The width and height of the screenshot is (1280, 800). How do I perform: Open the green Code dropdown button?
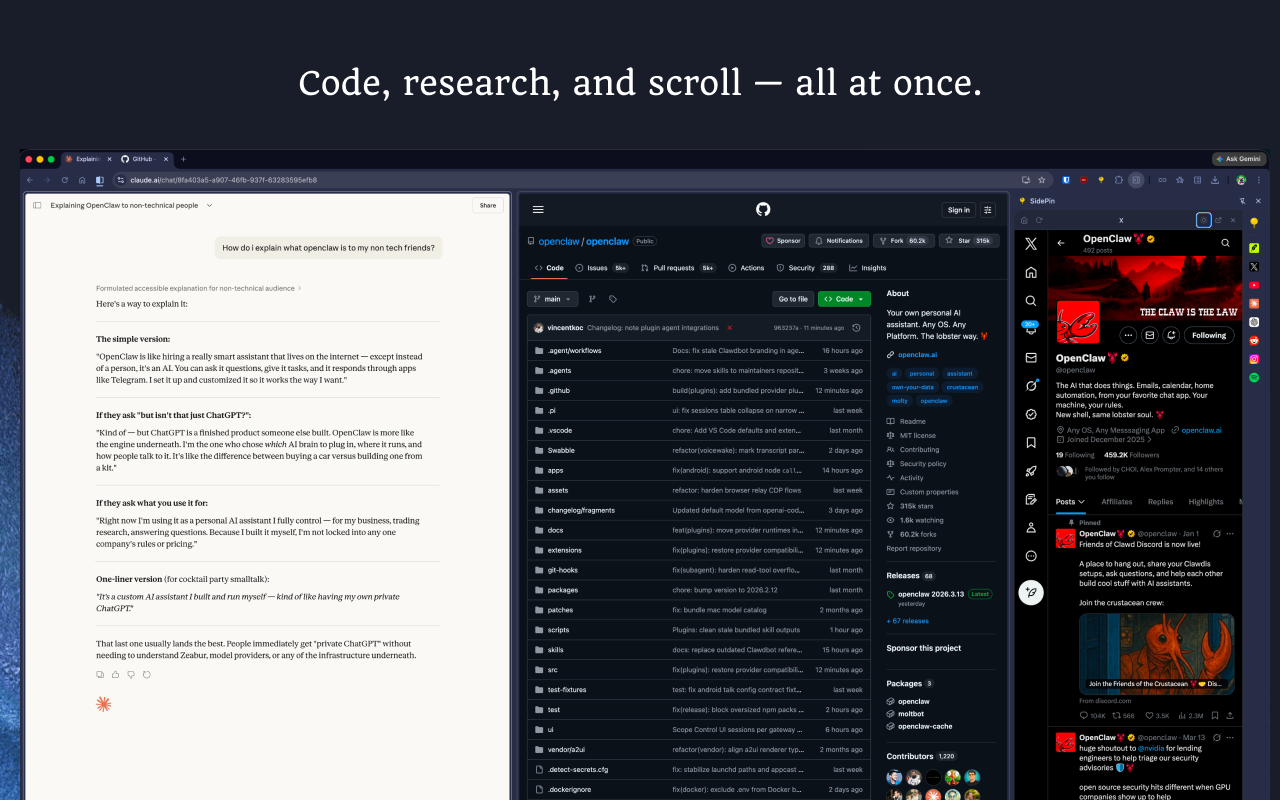844,299
